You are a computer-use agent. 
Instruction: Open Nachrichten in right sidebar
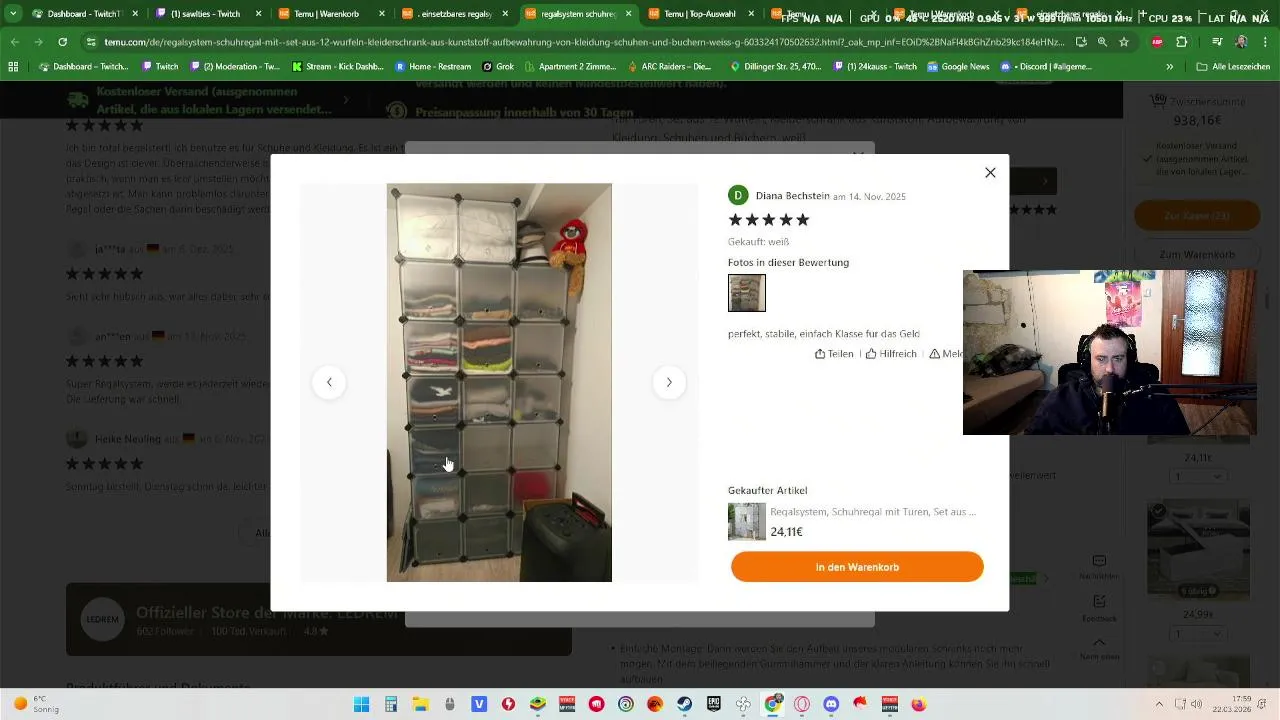point(1099,566)
